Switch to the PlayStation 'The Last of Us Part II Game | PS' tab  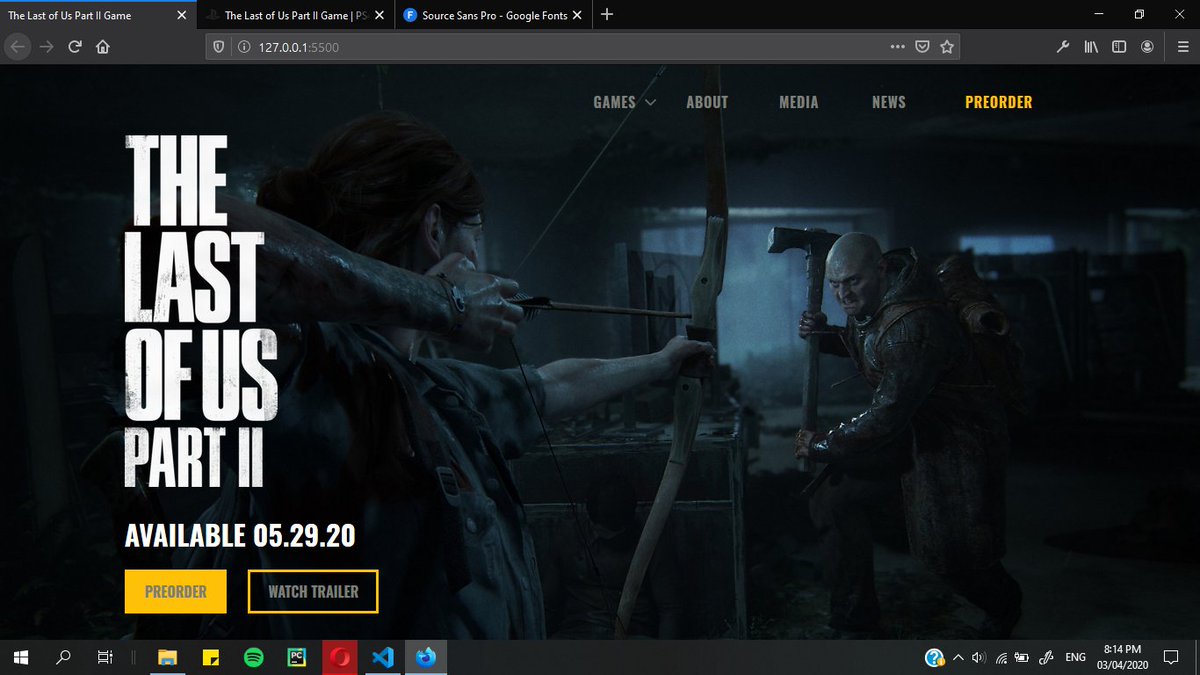pyautogui.click(x=295, y=15)
